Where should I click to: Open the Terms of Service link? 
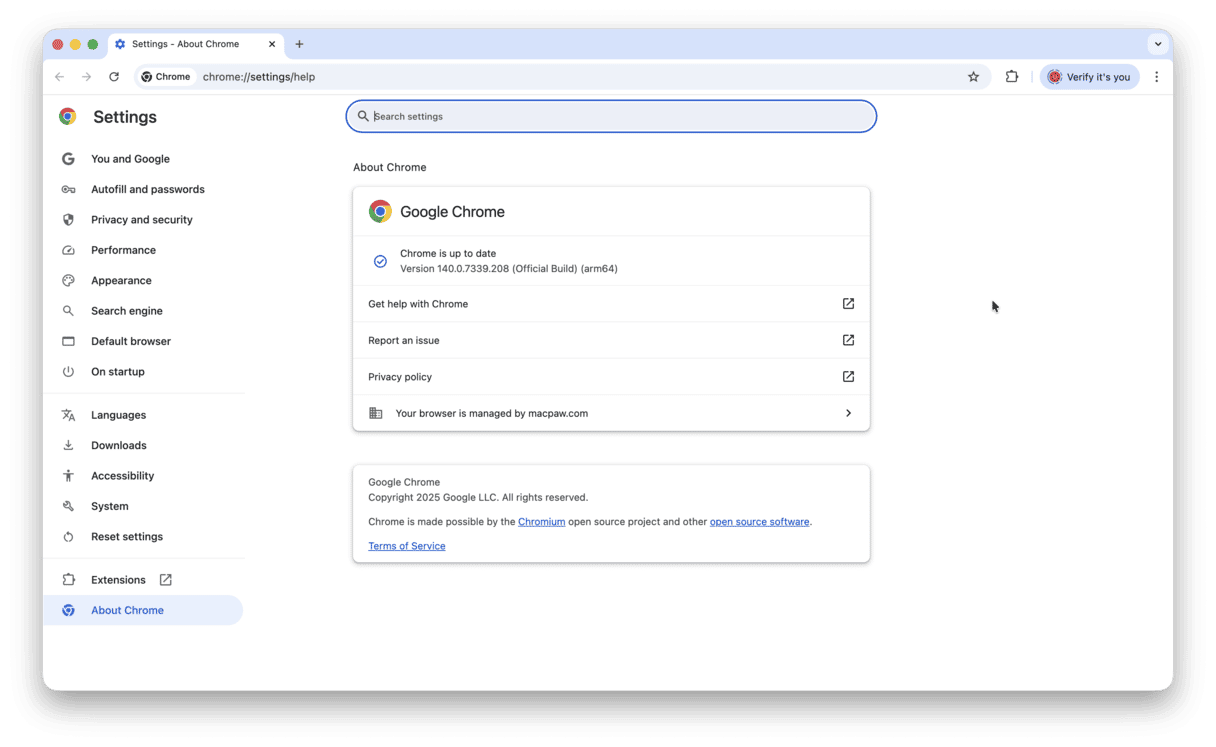(x=406, y=545)
